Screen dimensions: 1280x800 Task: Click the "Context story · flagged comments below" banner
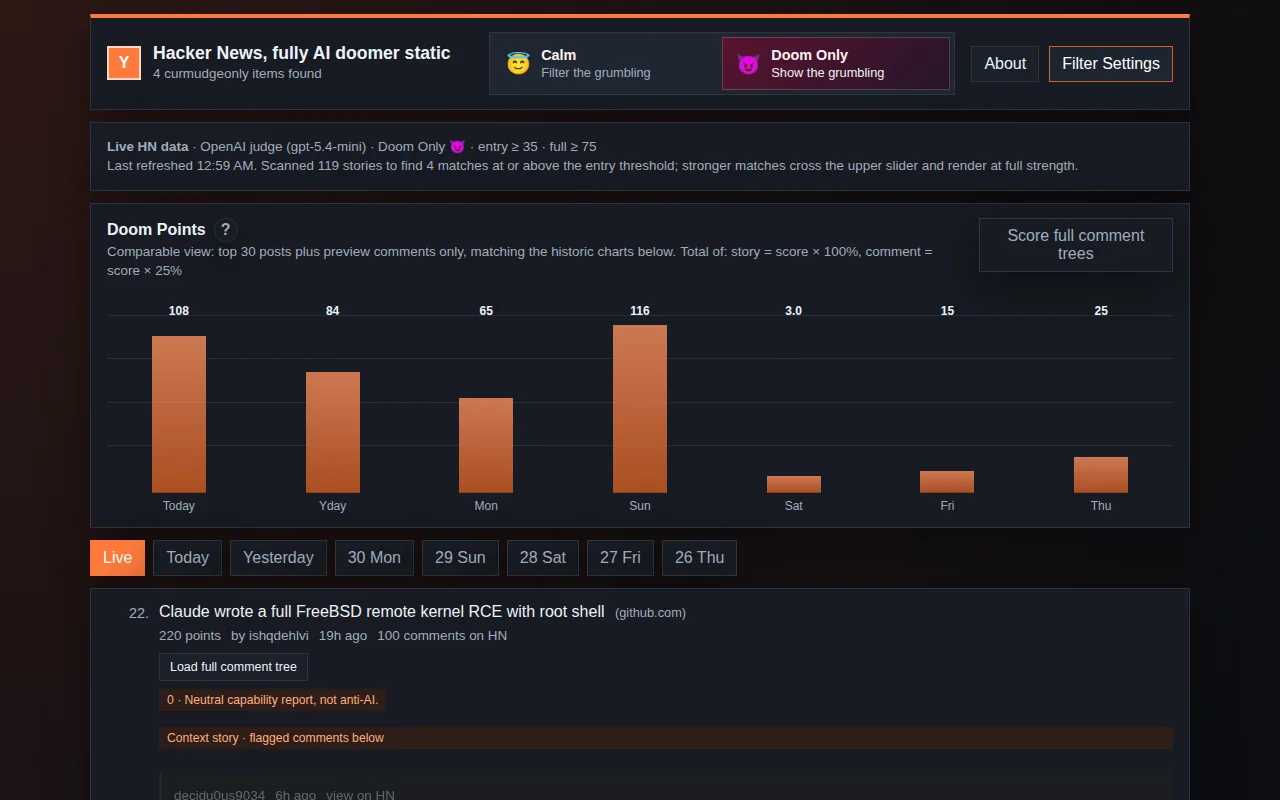pos(666,738)
